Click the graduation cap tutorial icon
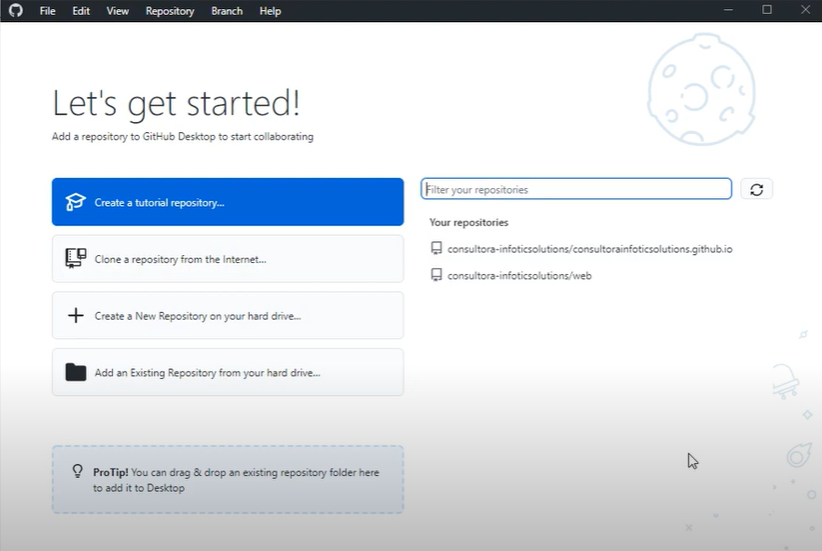 (x=76, y=202)
